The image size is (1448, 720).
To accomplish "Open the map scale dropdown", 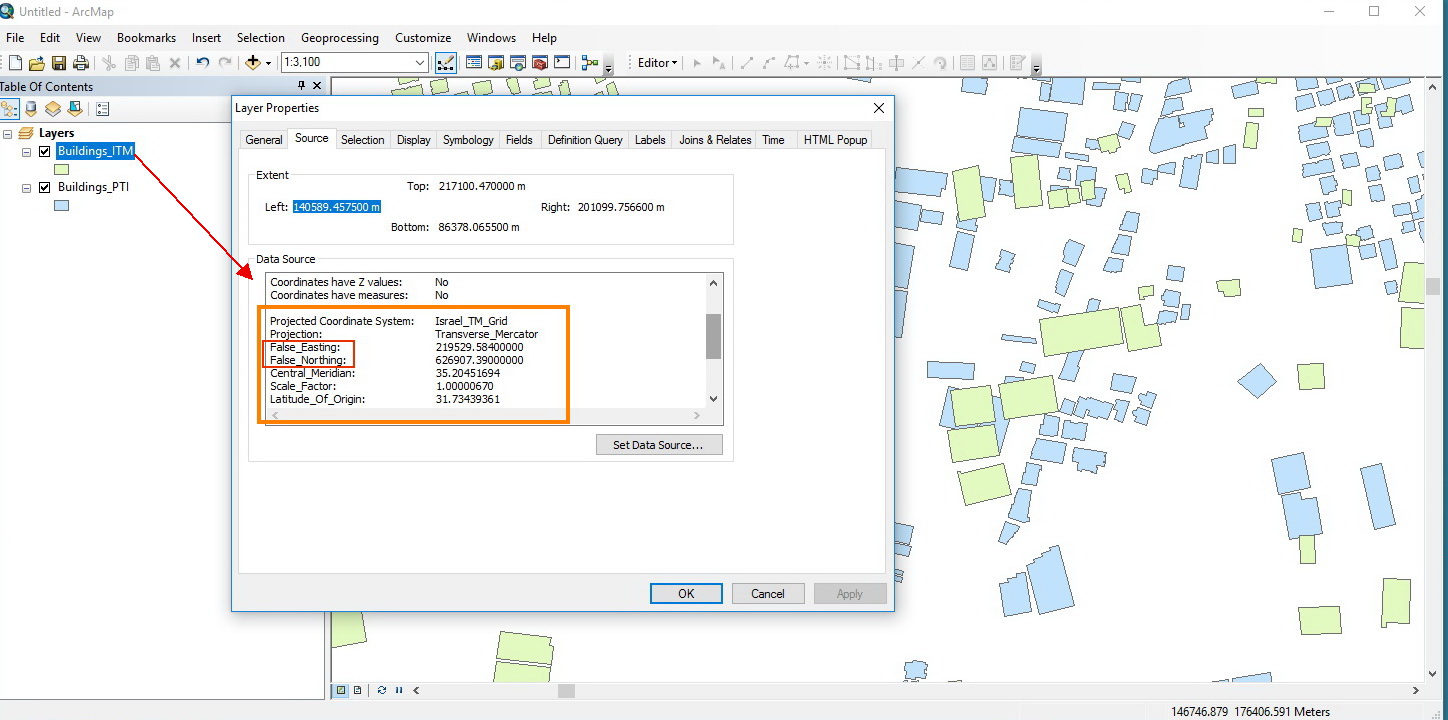I will pos(420,63).
